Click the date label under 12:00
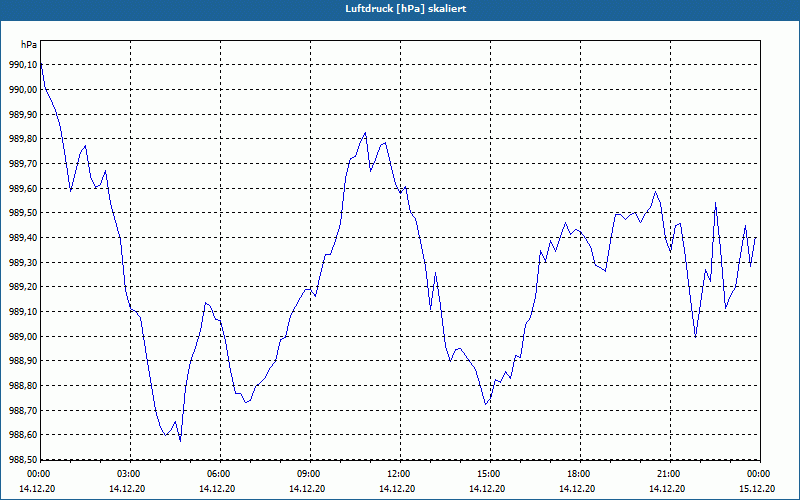Viewport: 800px width, 500px height. pos(397,489)
